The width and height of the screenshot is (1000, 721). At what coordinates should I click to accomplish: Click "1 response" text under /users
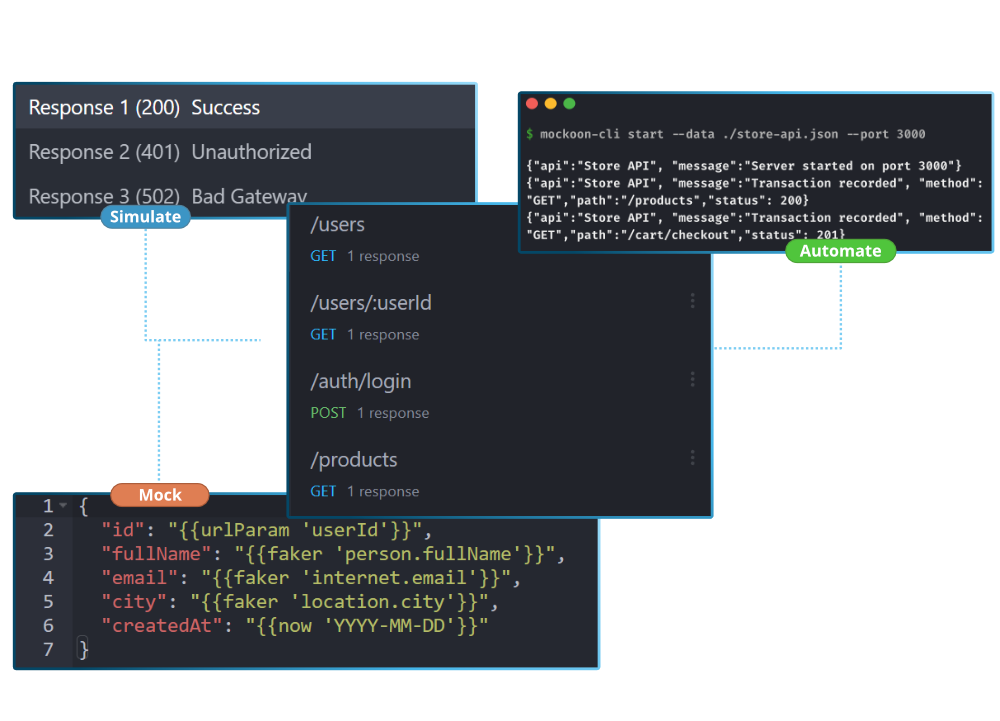(x=383, y=256)
